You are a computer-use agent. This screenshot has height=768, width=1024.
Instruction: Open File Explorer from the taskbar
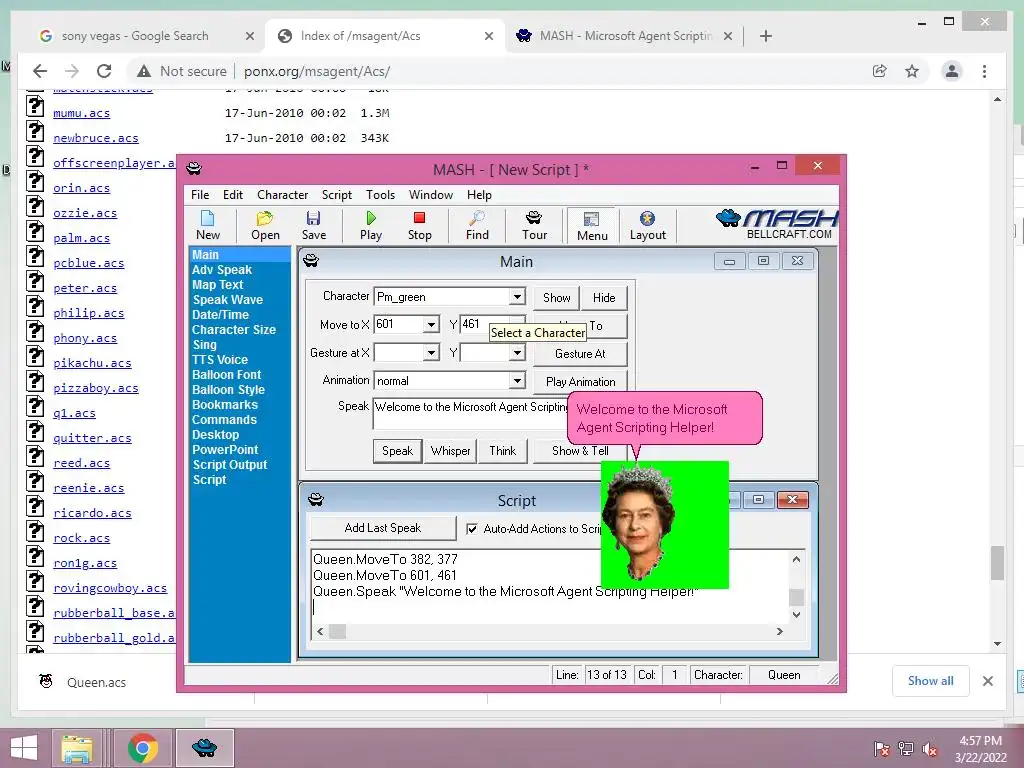tap(77, 748)
